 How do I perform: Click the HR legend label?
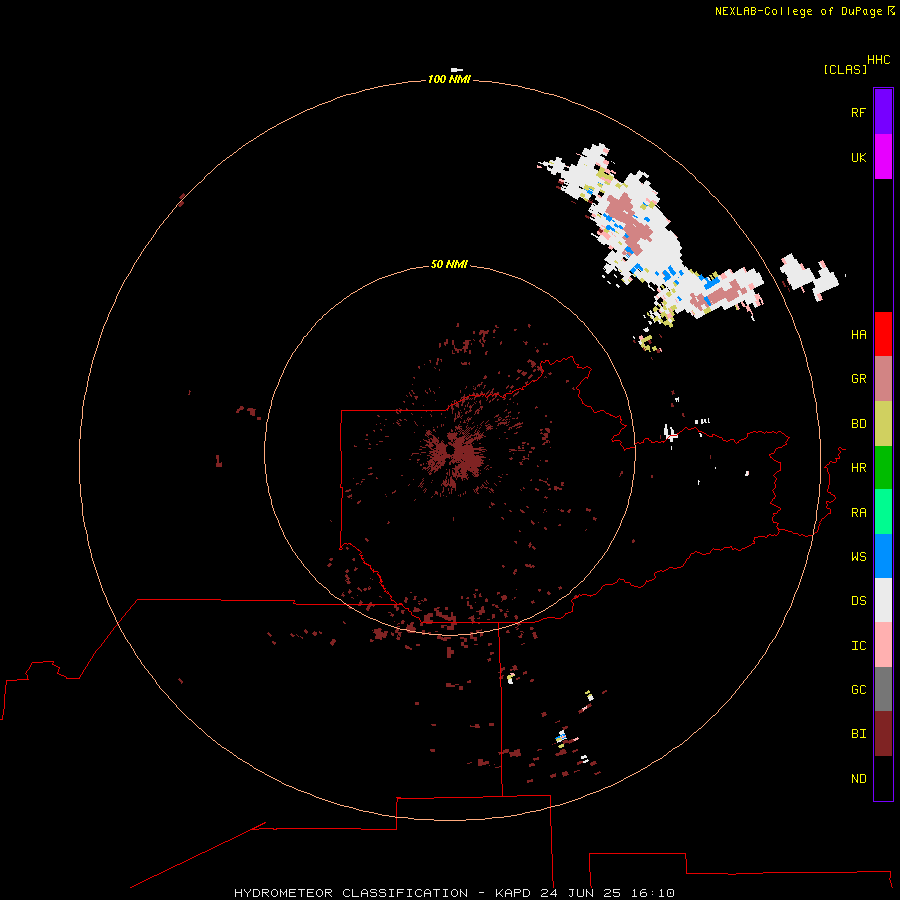click(858, 468)
